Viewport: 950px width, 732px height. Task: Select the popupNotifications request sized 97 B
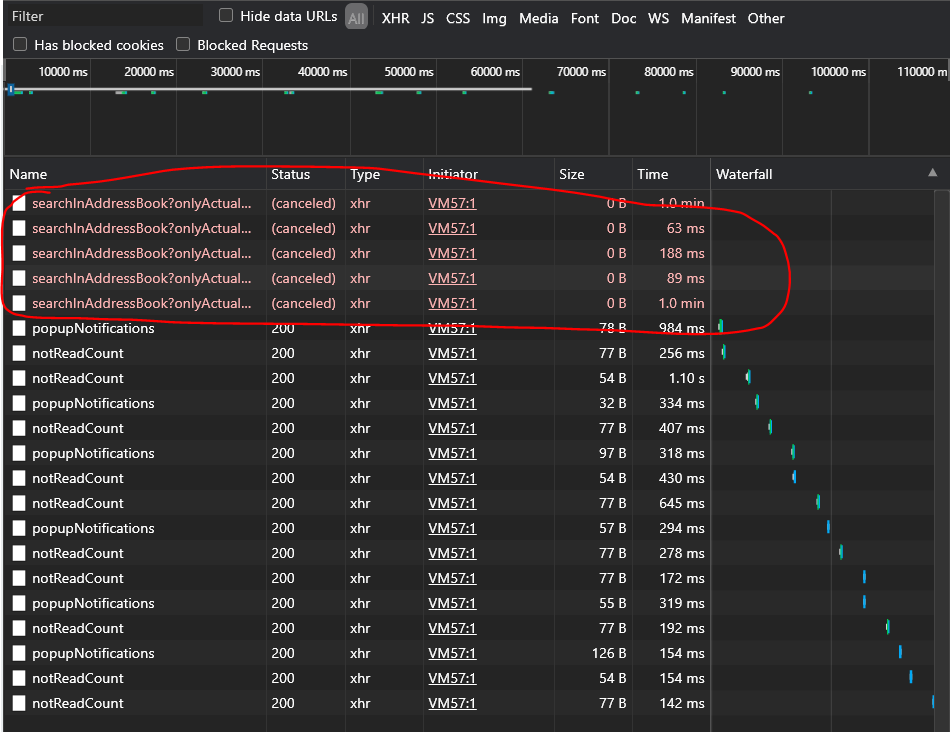pyautogui.click(x=93, y=453)
